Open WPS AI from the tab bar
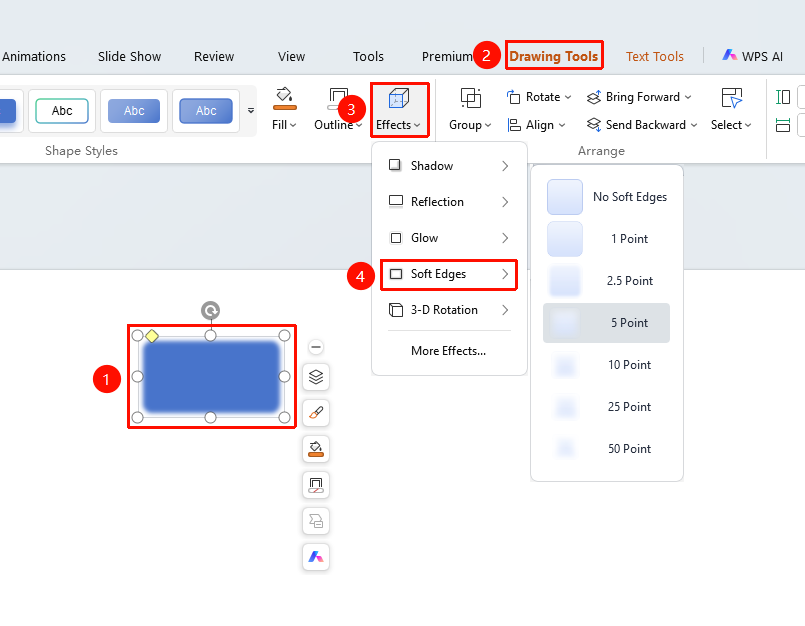805x626 pixels. click(x=753, y=56)
